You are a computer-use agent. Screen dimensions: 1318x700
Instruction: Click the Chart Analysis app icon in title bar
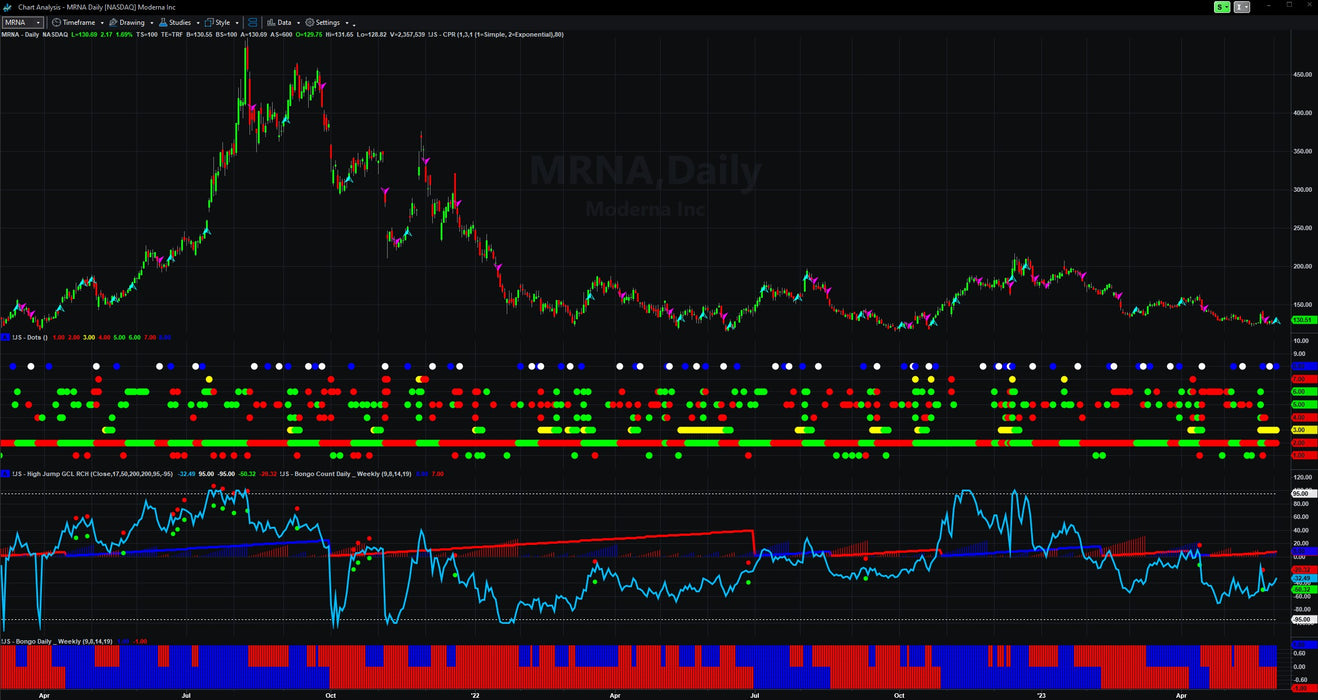7,7
